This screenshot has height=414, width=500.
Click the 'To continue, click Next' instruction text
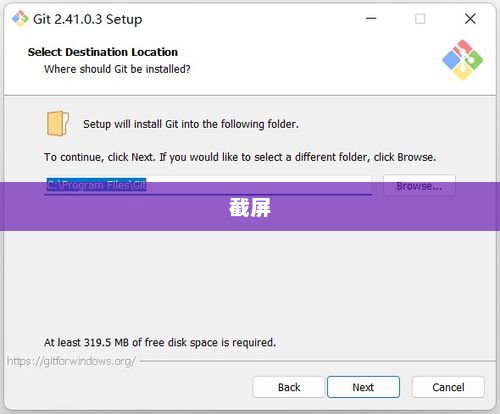(240, 157)
